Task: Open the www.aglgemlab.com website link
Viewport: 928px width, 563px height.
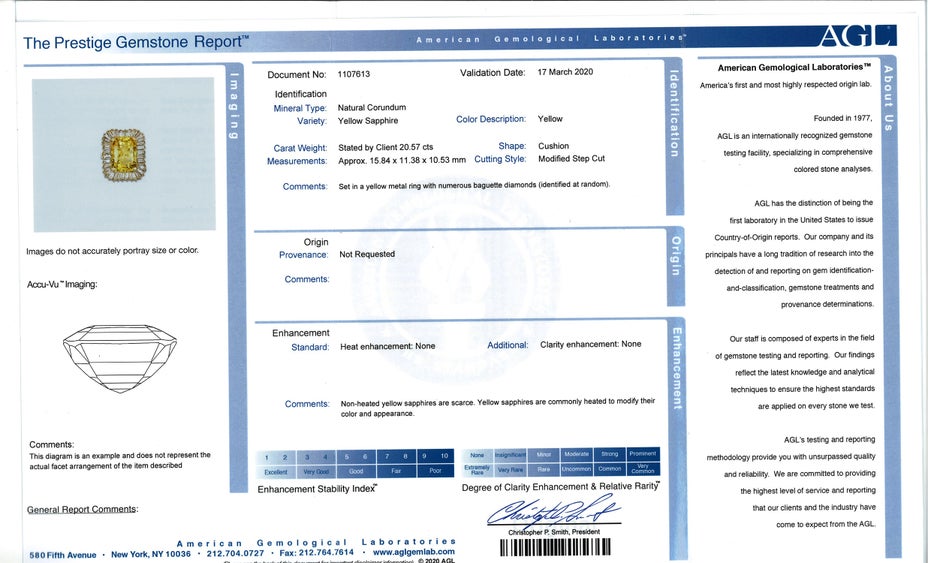Action: click(x=413, y=552)
